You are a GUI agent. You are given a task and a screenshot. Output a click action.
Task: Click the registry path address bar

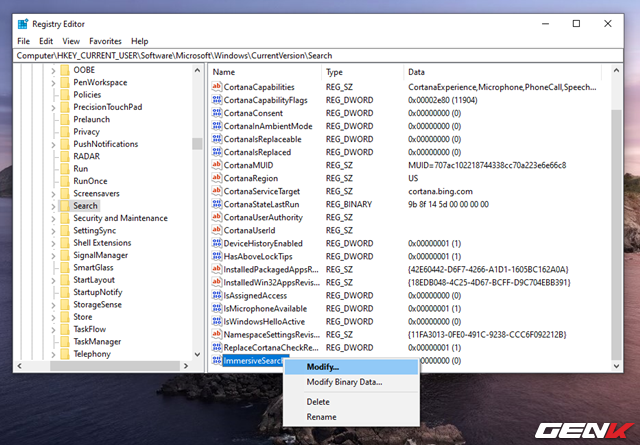click(318, 56)
